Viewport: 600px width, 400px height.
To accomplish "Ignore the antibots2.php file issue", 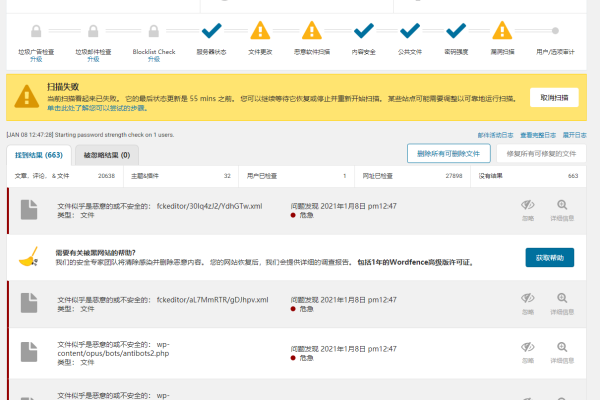I will [528, 350].
